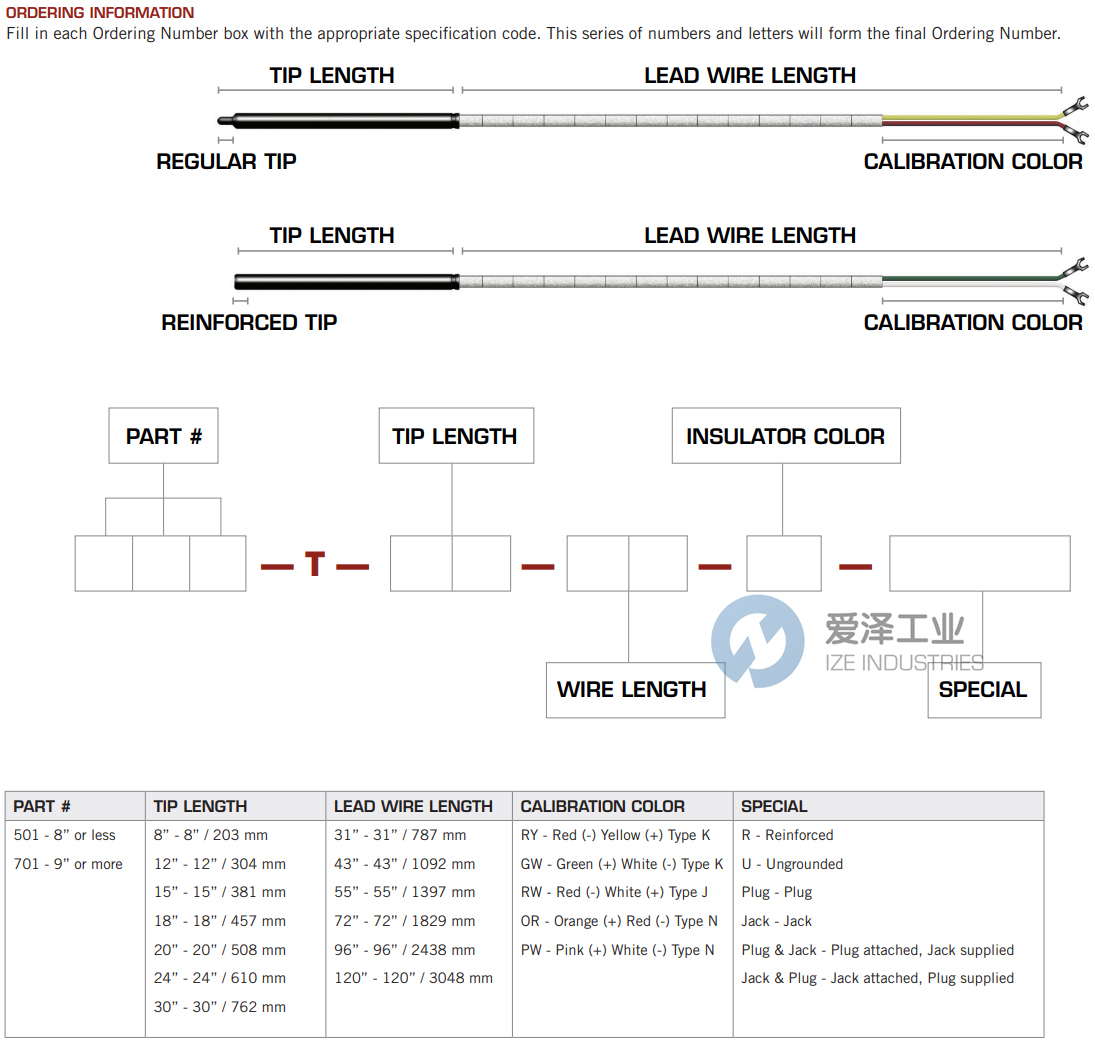Screen dimensions: 1095x1042
Task: Click the red letter T in the ordering number
Action: pos(315,565)
